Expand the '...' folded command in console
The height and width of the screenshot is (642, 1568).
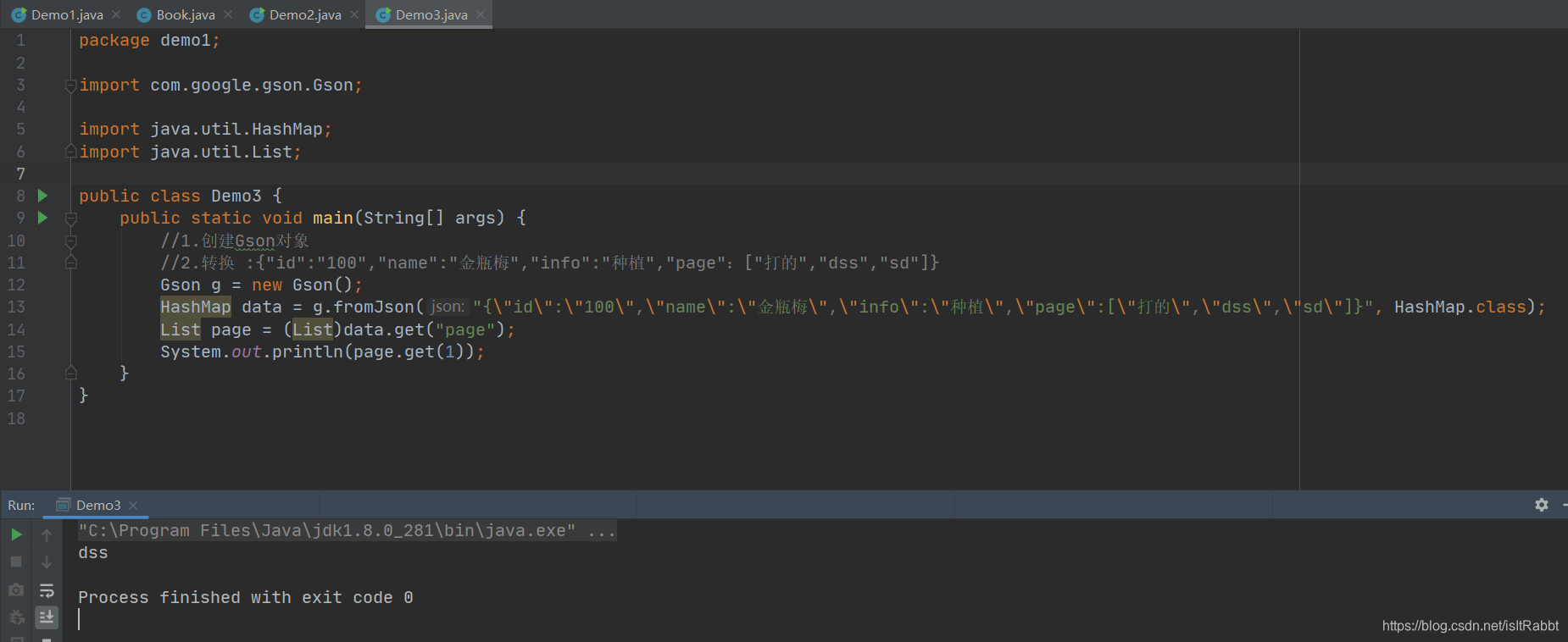pyautogui.click(x=602, y=531)
